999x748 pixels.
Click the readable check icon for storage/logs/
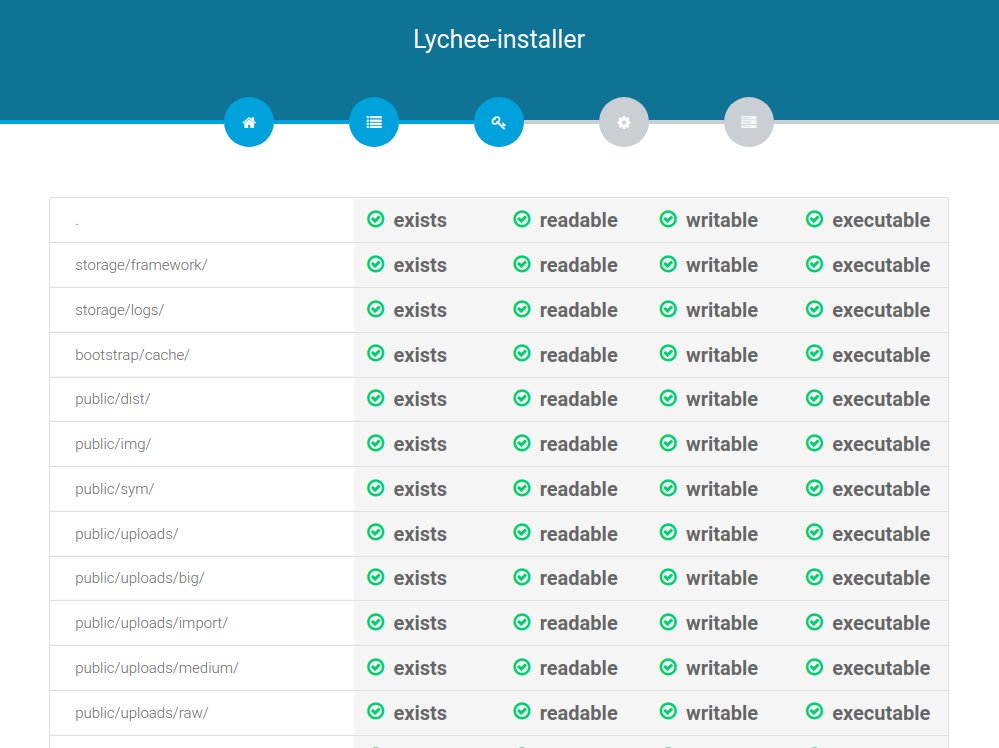521,310
